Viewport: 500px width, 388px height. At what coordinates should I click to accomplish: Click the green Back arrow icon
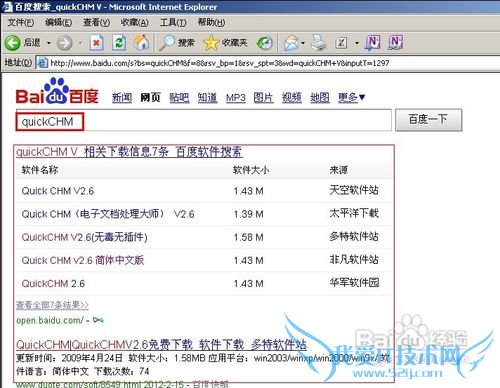(13, 43)
